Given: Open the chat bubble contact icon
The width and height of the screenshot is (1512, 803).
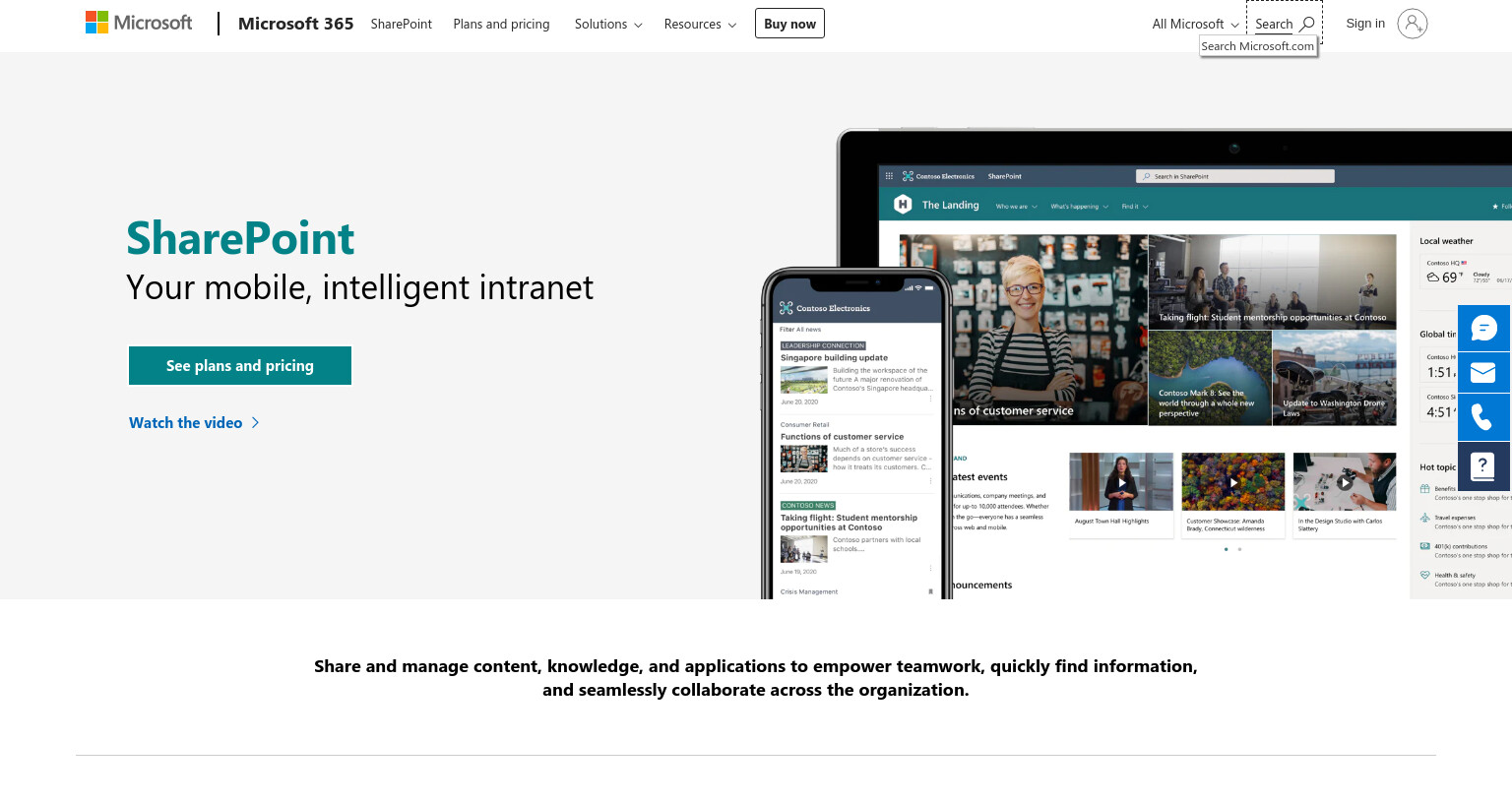Looking at the screenshot, I should coord(1483,328).
